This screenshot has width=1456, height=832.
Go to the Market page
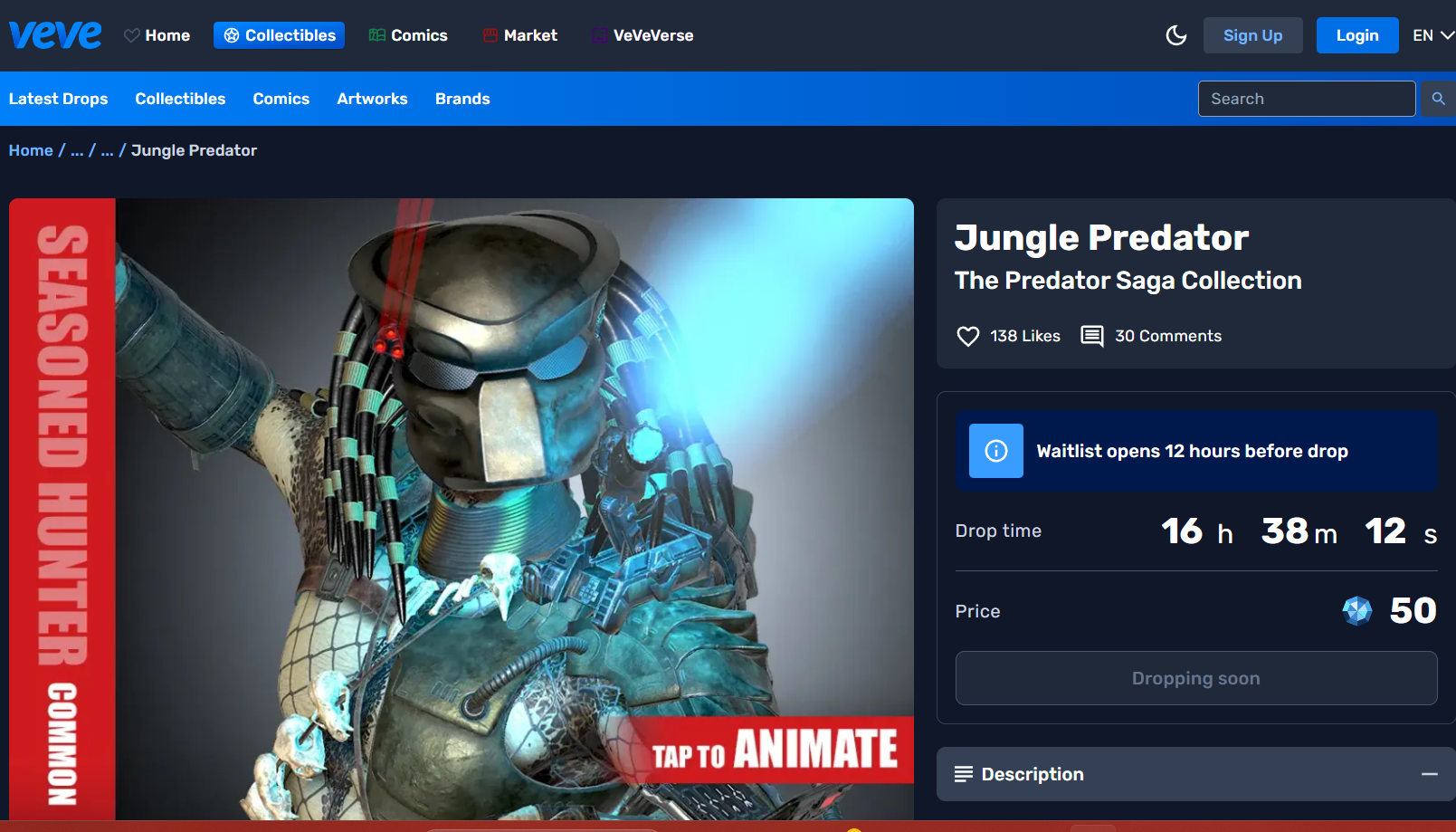520,35
